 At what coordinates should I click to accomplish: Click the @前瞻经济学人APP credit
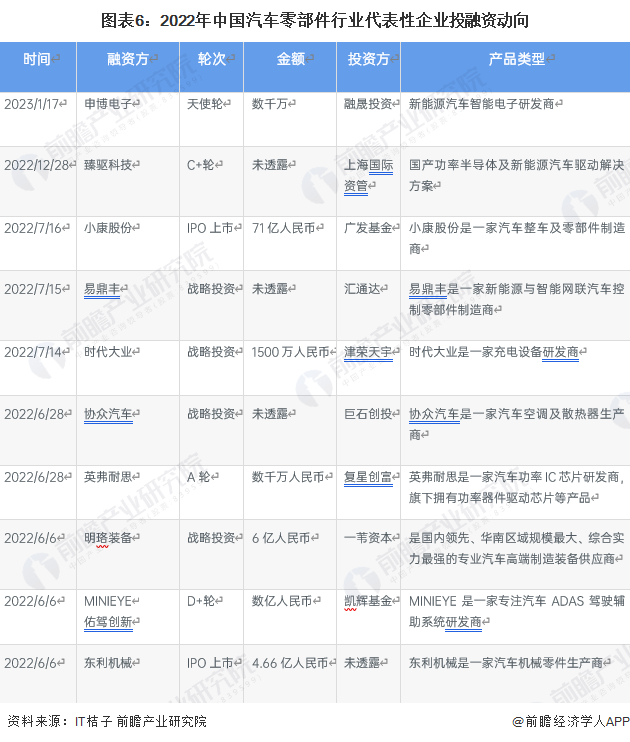pyautogui.click(x=571, y=722)
